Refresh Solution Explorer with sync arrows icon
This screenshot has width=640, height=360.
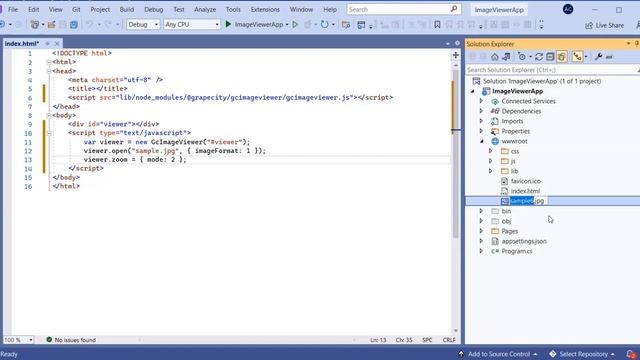pyautogui.click(x=539, y=57)
